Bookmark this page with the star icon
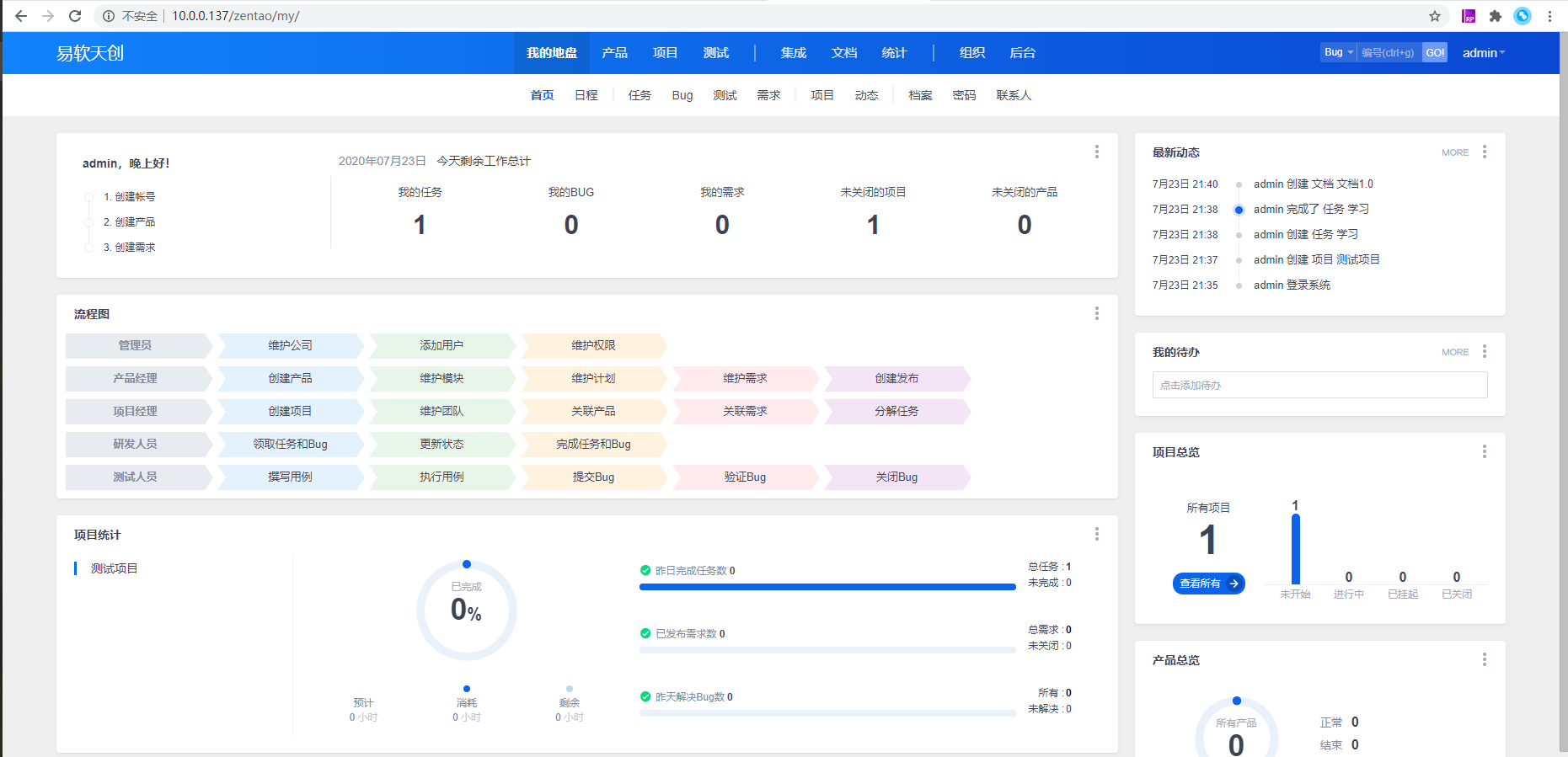 tap(1435, 16)
